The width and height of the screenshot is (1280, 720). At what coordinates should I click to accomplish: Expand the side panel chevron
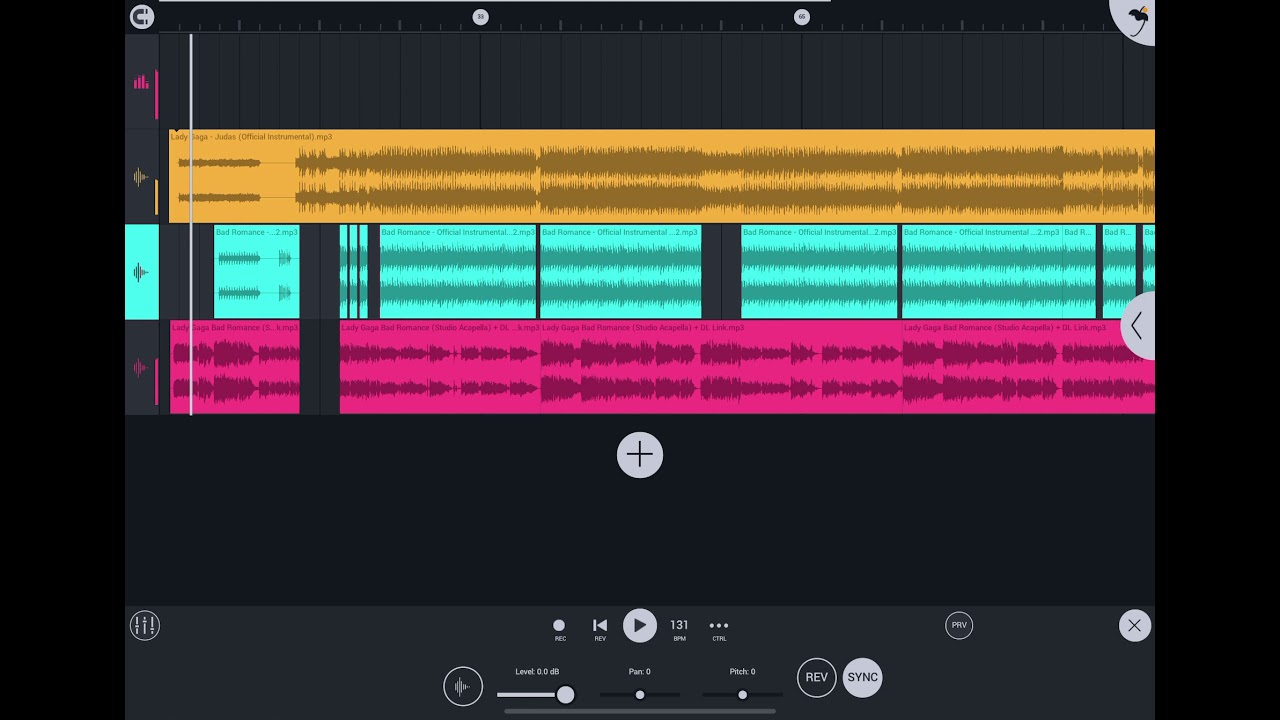(1138, 326)
